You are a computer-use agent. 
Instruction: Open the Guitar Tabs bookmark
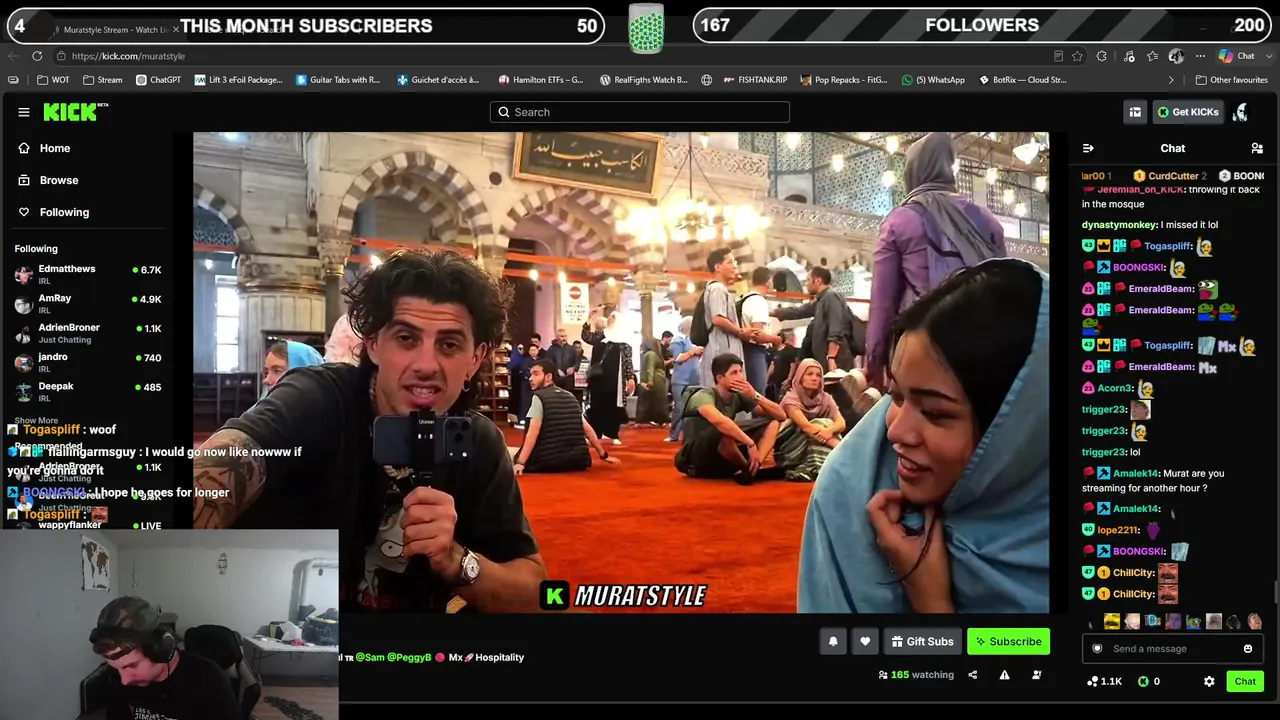click(338, 80)
